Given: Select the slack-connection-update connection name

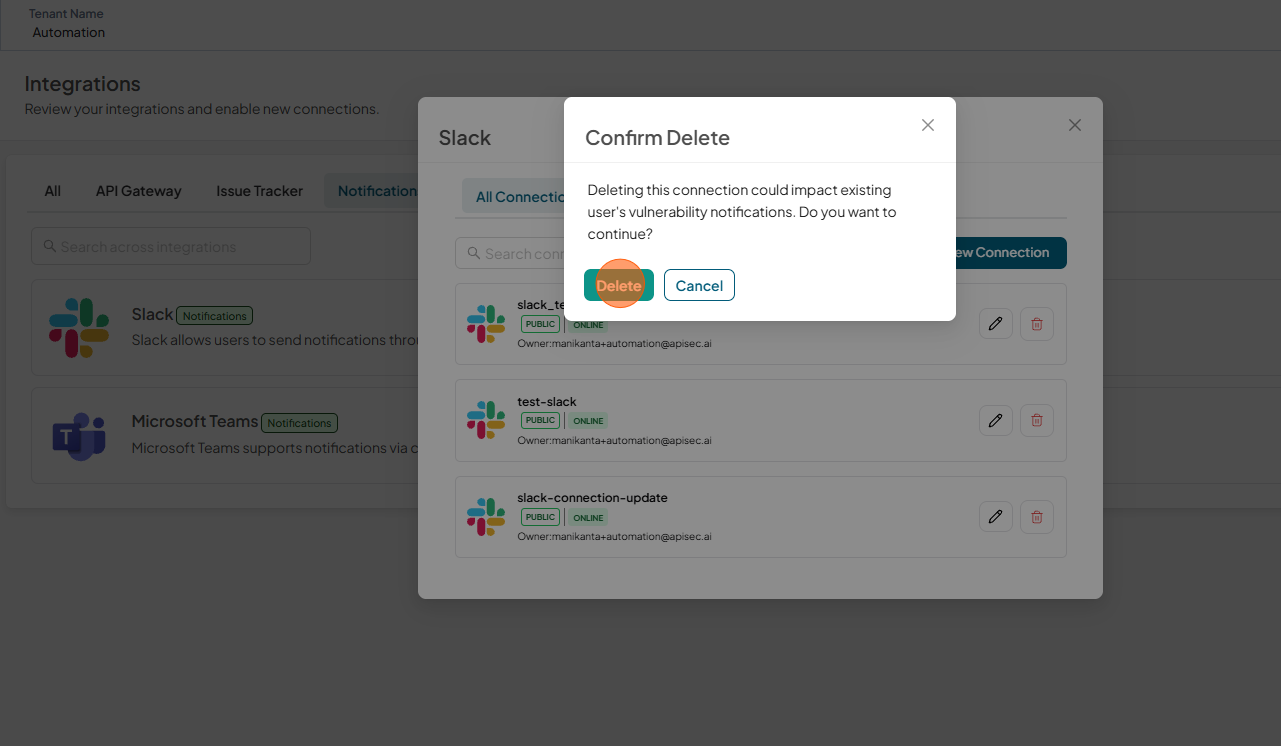Looking at the screenshot, I should [592, 497].
